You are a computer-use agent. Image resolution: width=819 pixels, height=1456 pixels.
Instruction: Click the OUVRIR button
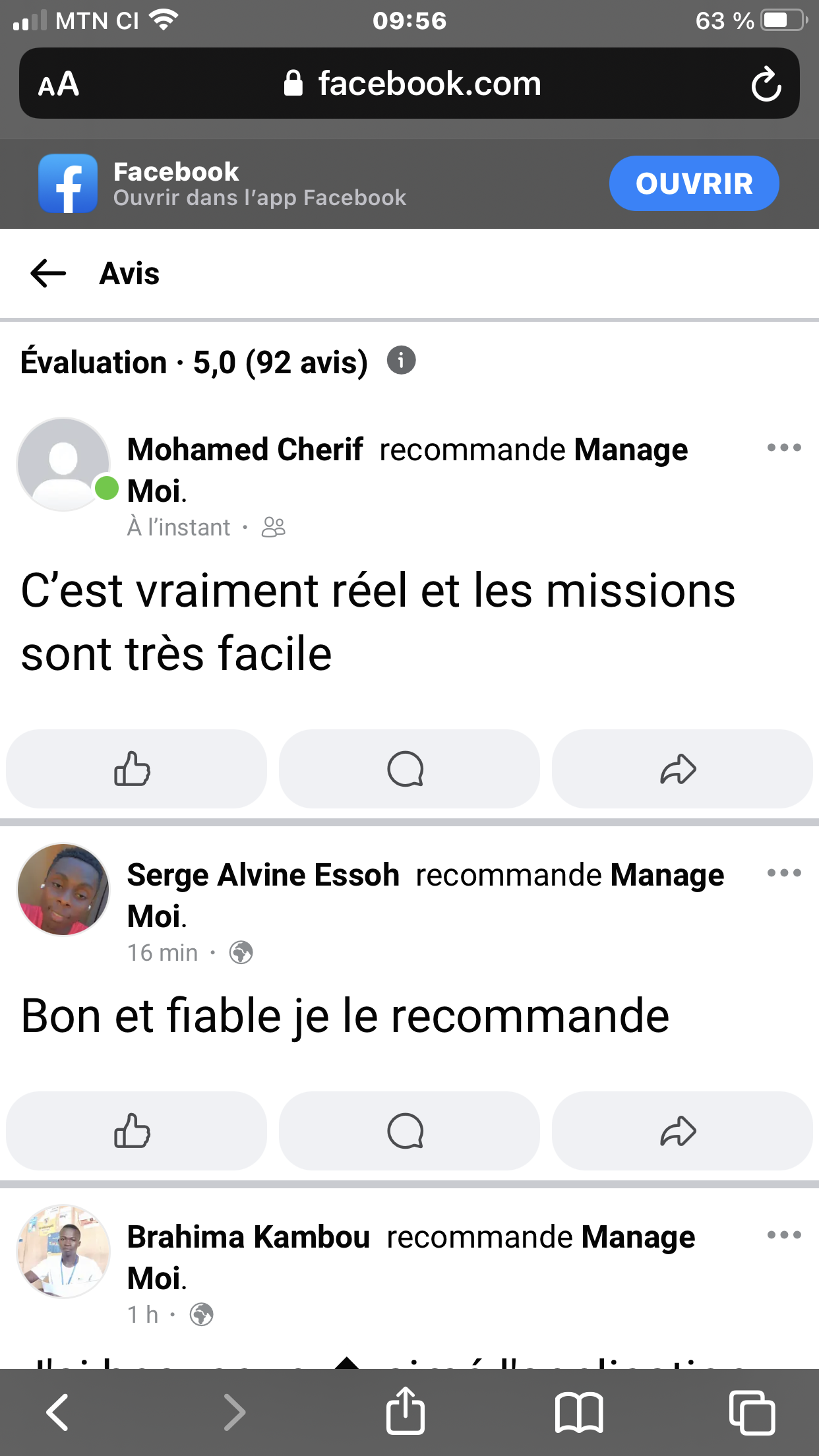pos(694,183)
